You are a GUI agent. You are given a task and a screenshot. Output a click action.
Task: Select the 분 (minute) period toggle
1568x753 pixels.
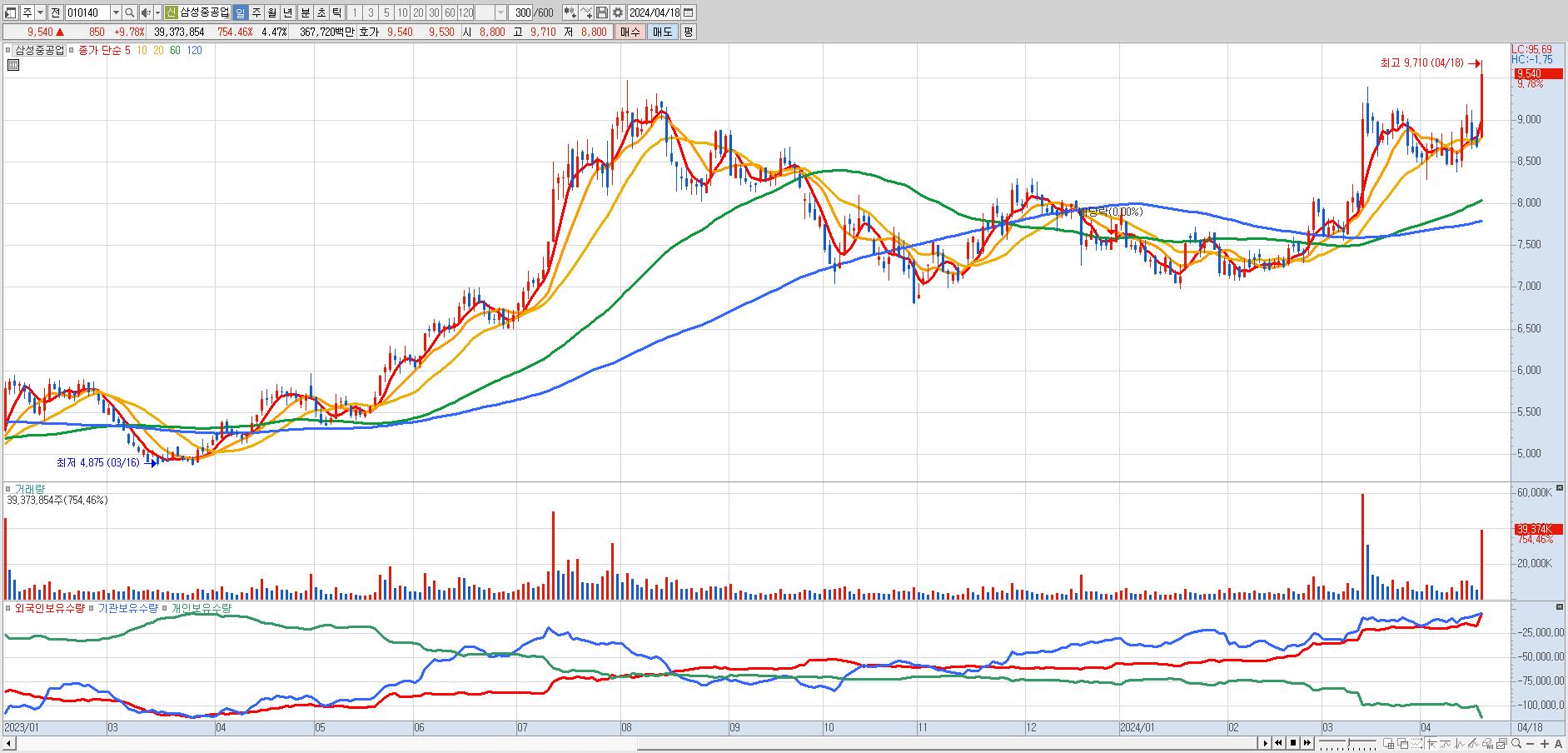click(305, 12)
